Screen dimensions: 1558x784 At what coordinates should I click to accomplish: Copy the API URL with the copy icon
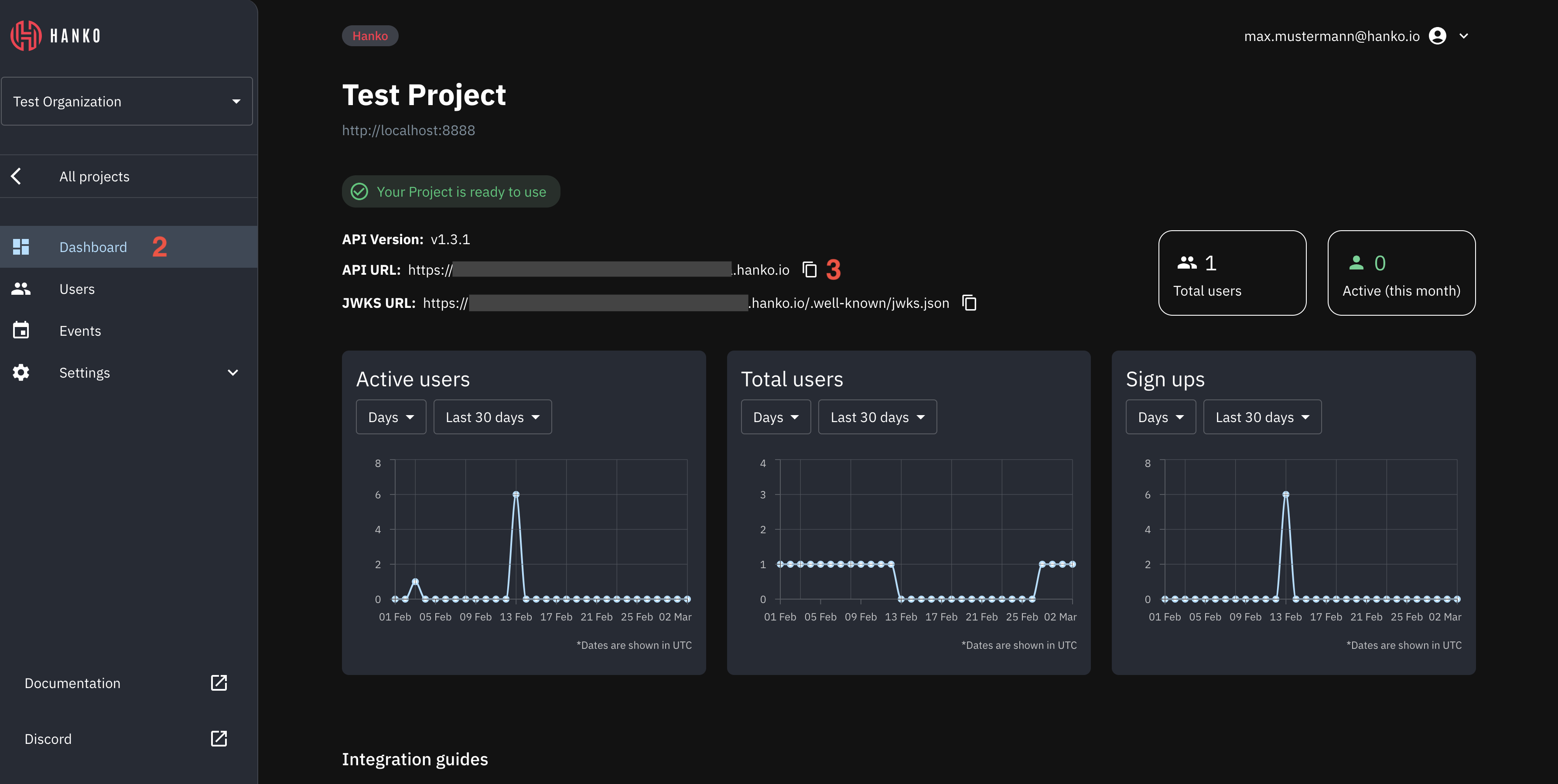pyautogui.click(x=809, y=269)
